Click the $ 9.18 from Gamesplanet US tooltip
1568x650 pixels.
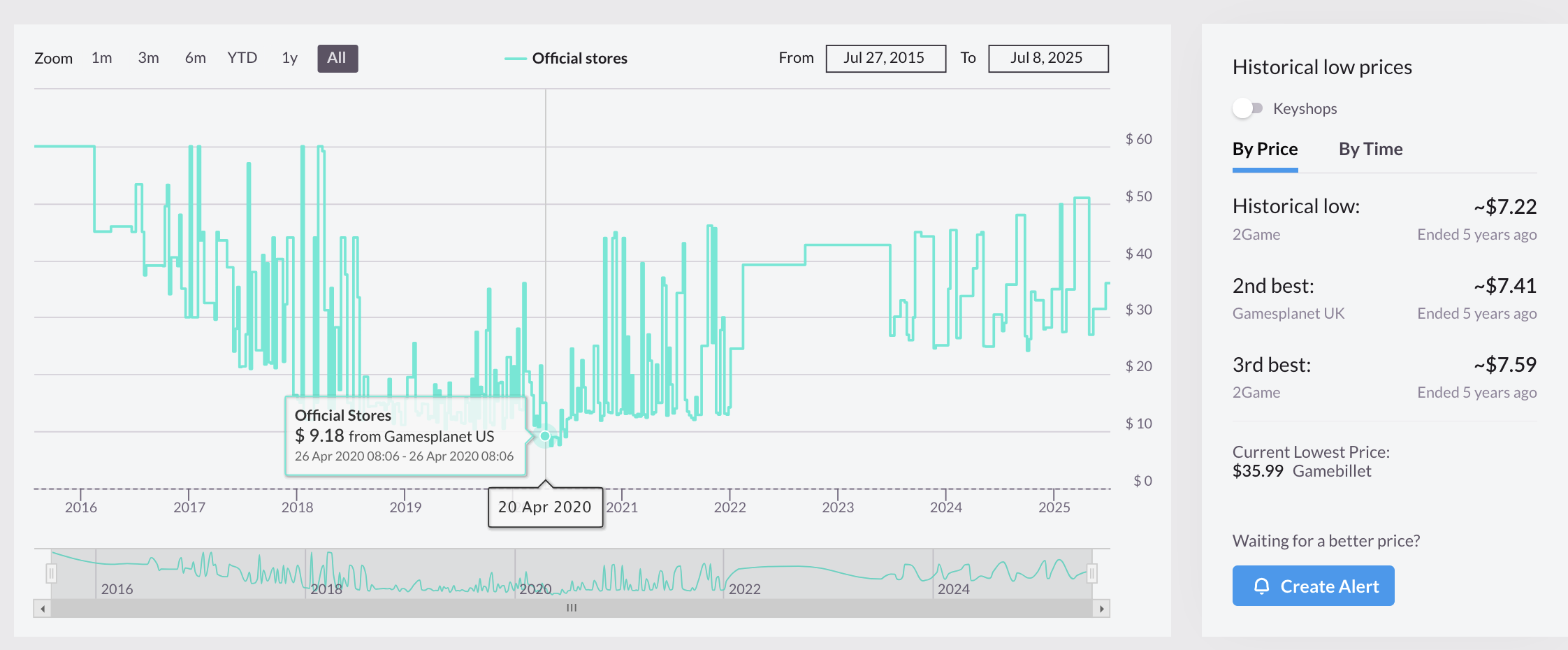(x=405, y=436)
